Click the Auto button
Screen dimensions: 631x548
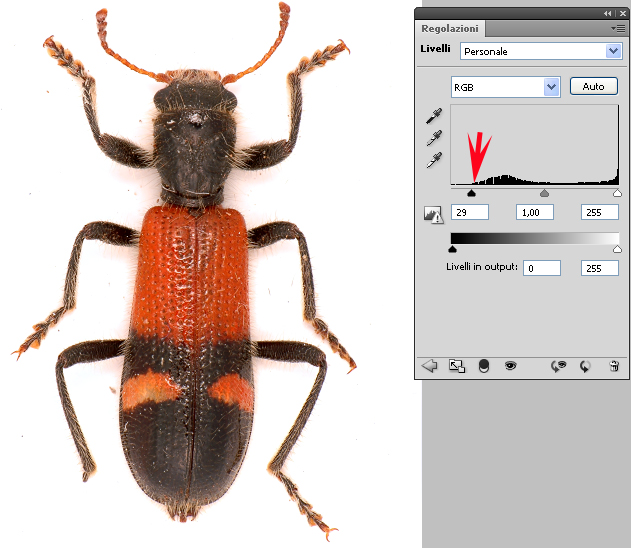tap(593, 87)
